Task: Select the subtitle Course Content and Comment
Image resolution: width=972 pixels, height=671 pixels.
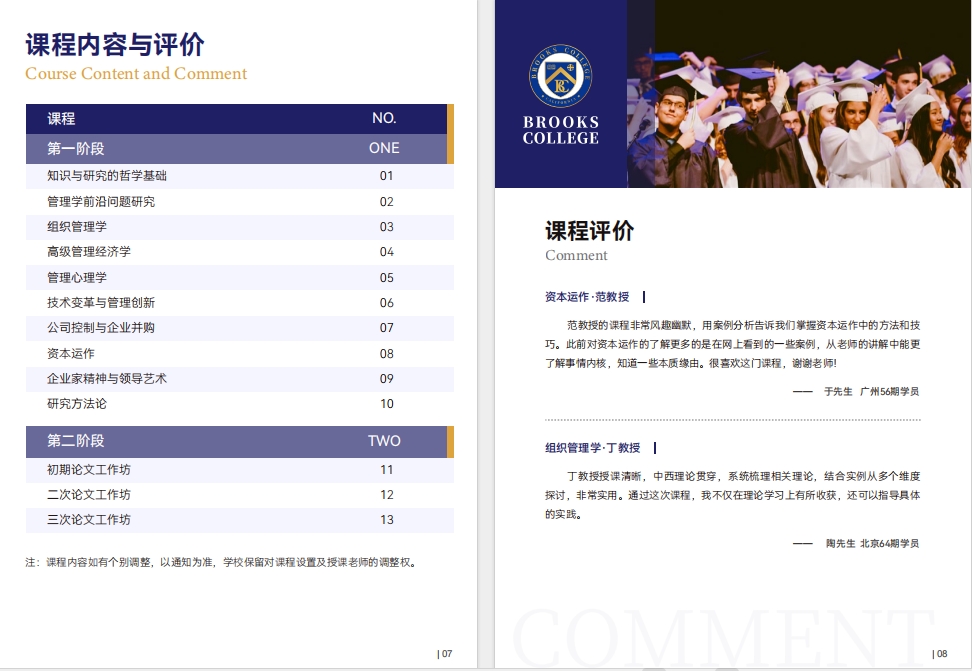Action: coord(136,73)
